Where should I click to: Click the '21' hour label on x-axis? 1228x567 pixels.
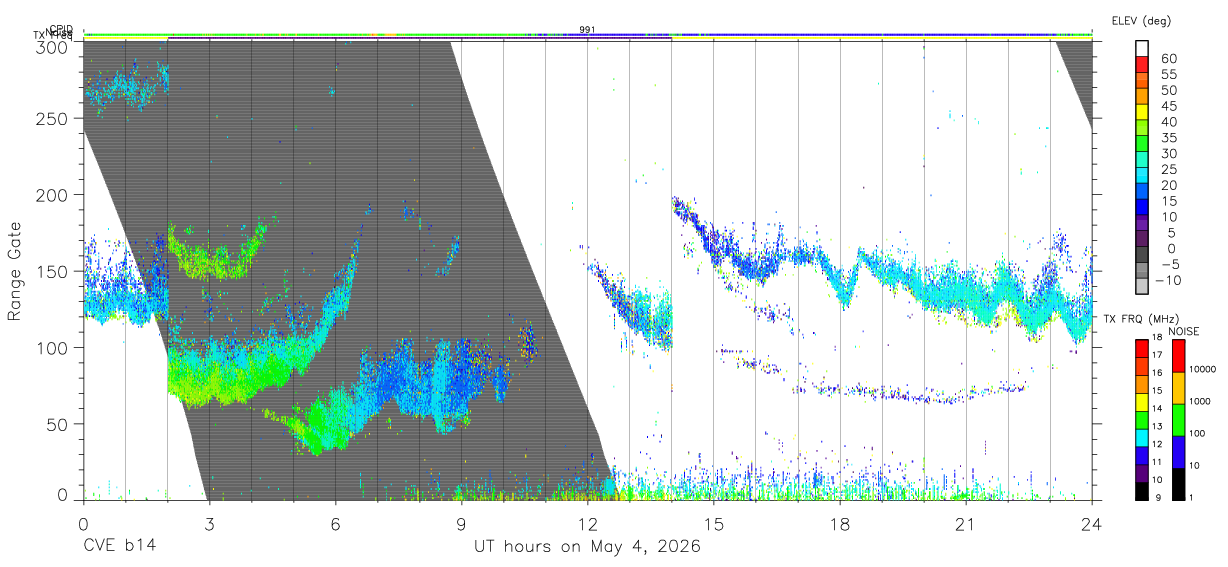[966, 524]
